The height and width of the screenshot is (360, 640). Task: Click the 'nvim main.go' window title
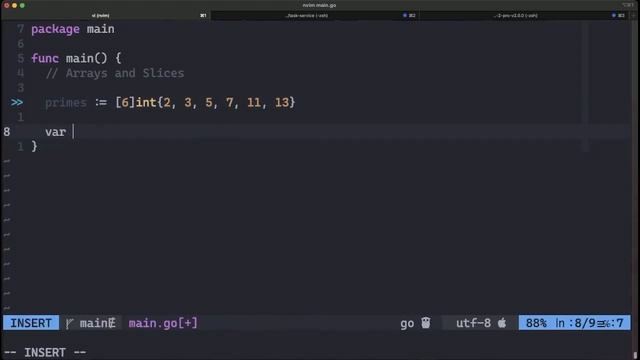(319, 5)
